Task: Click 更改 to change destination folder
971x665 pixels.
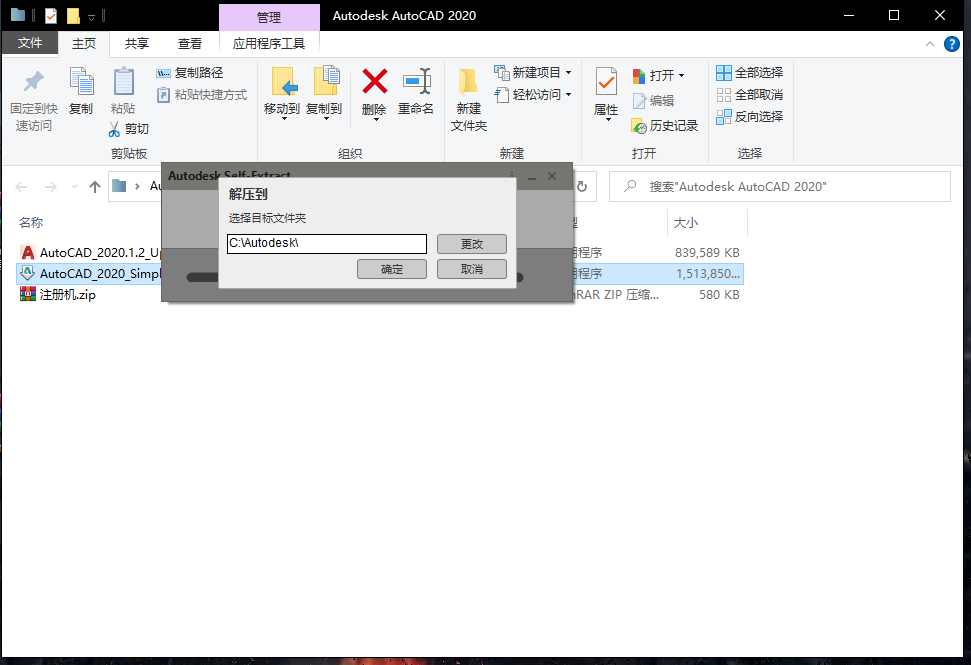Action: [x=472, y=244]
